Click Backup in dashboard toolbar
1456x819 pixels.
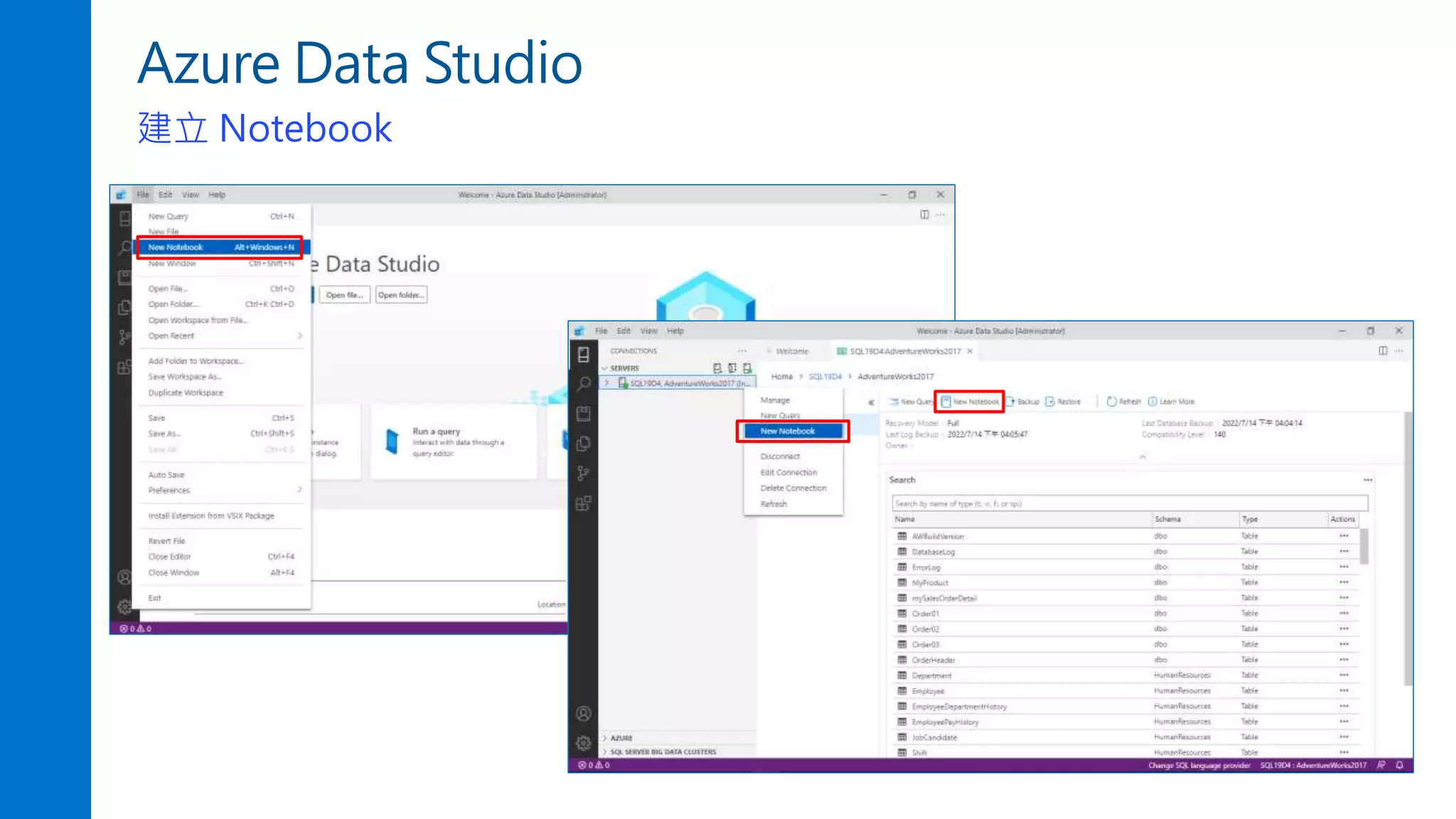coord(1023,402)
